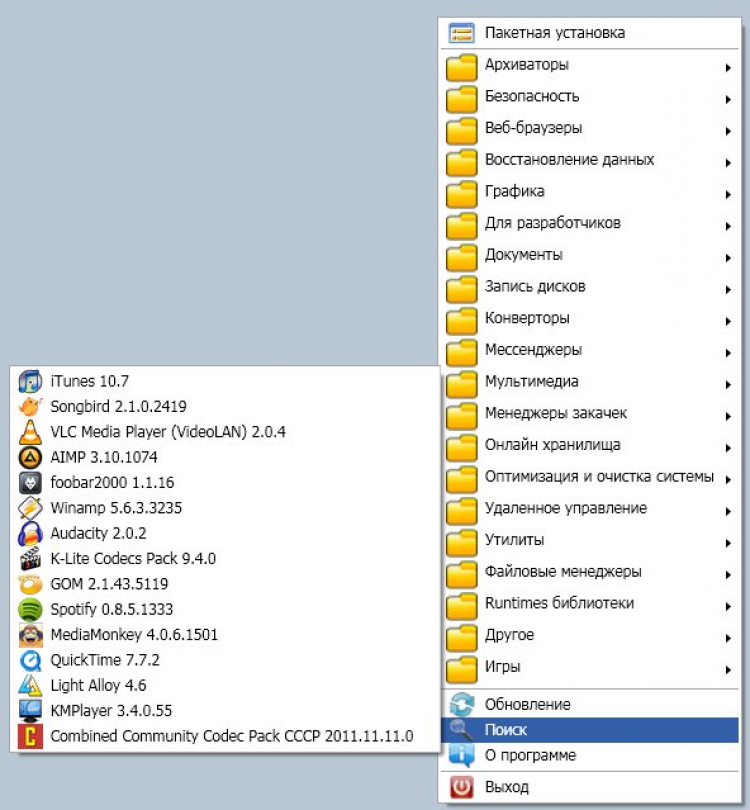Select Winamp 5.6.3.3235 label
Viewport: 750px width, 810px height.
tap(116, 508)
